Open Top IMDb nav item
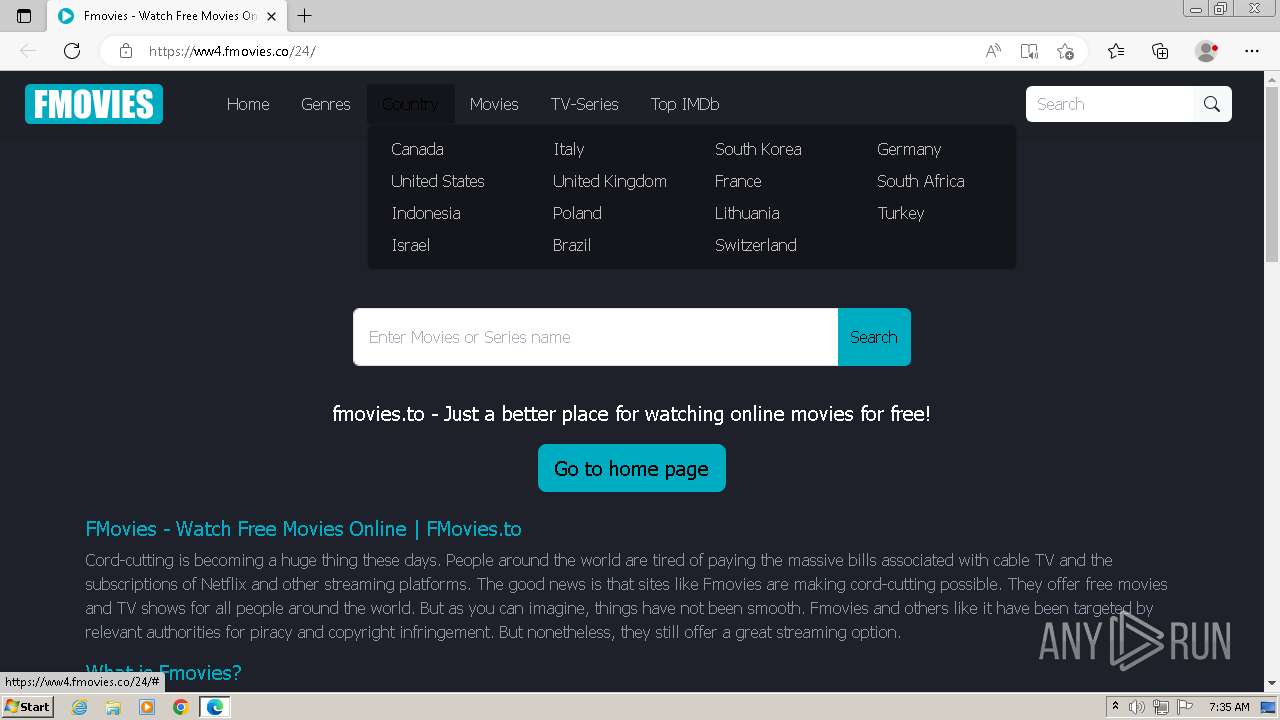 (x=685, y=104)
